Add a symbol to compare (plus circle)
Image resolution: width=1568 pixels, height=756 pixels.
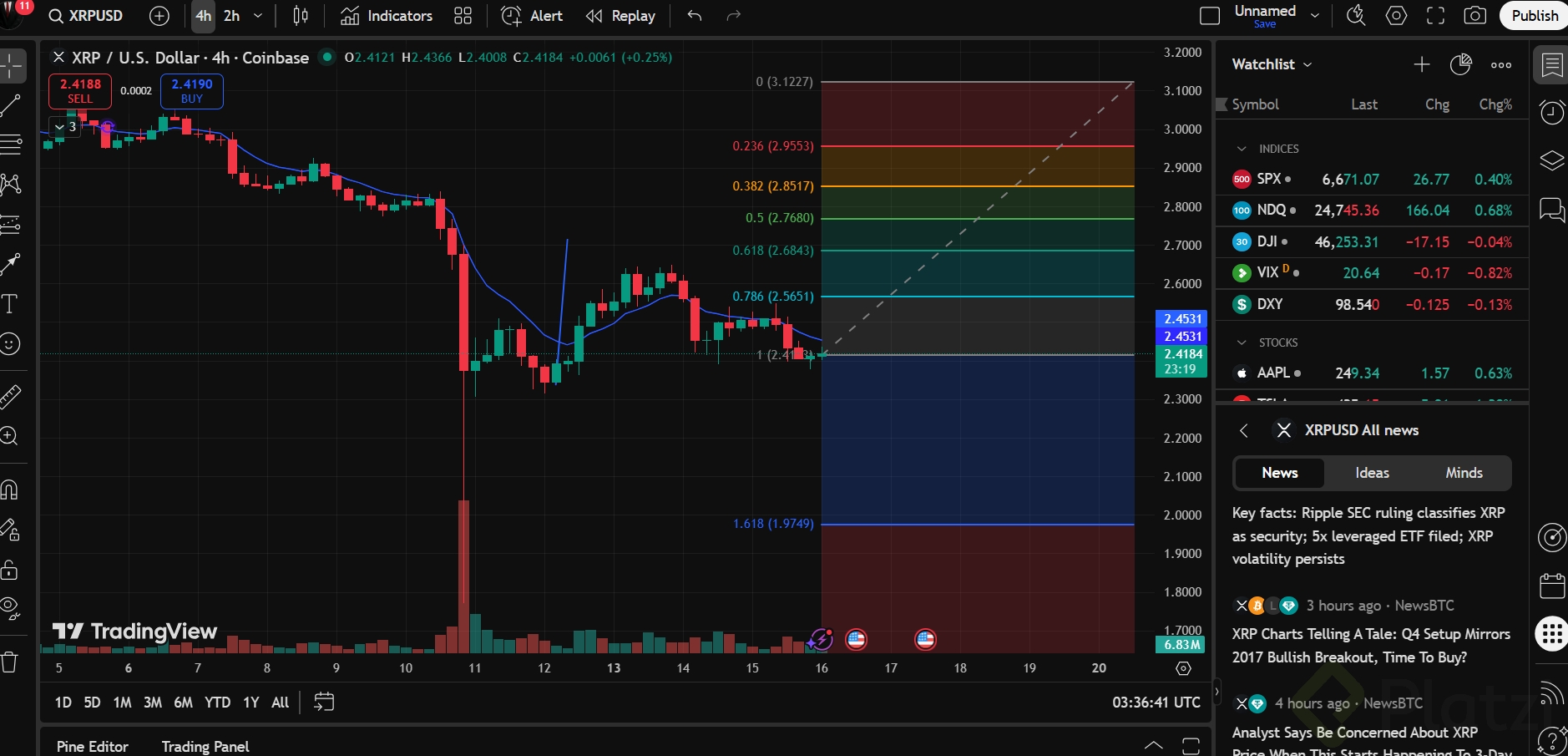click(x=159, y=16)
